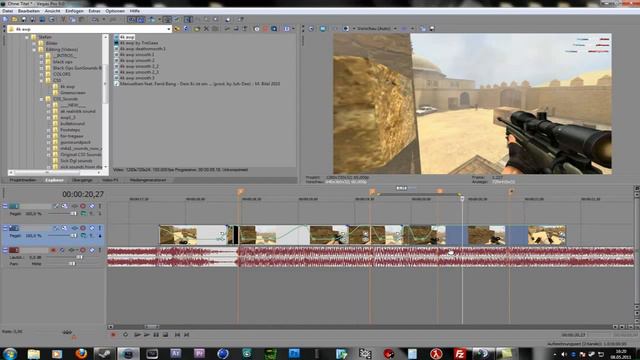The height and width of the screenshot is (360, 640).
Task: Play the timeline from the start
Action: click(x=137, y=335)
